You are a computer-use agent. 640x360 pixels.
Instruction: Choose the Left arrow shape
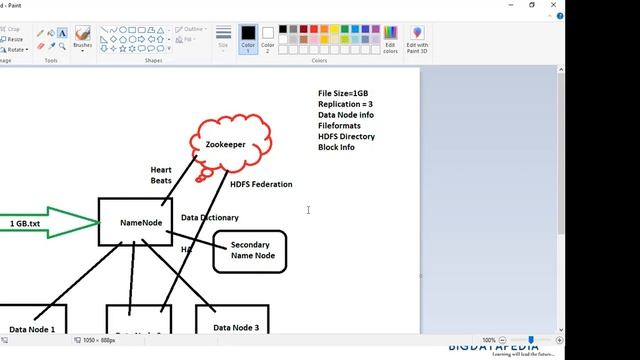click(151, 40)
